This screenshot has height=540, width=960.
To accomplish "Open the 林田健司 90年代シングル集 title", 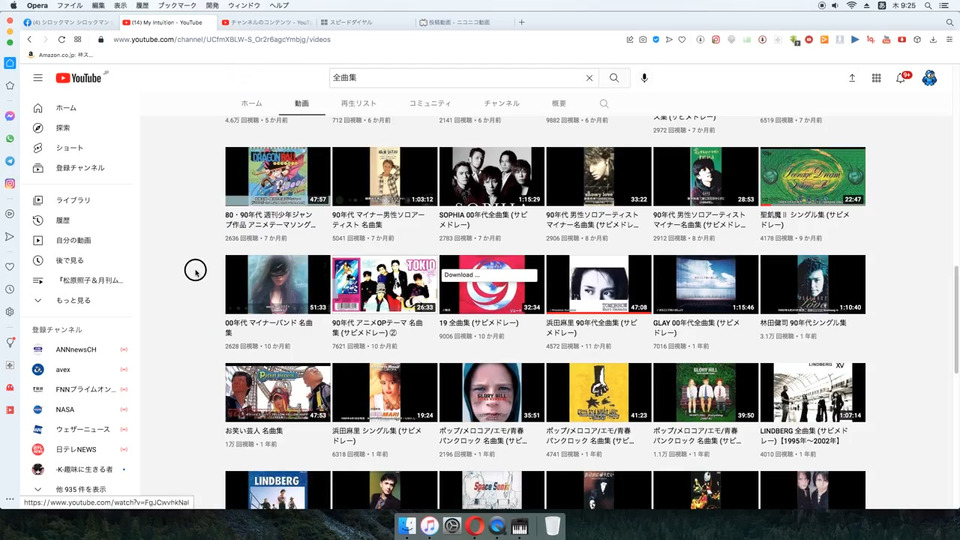I will point(803,323).
